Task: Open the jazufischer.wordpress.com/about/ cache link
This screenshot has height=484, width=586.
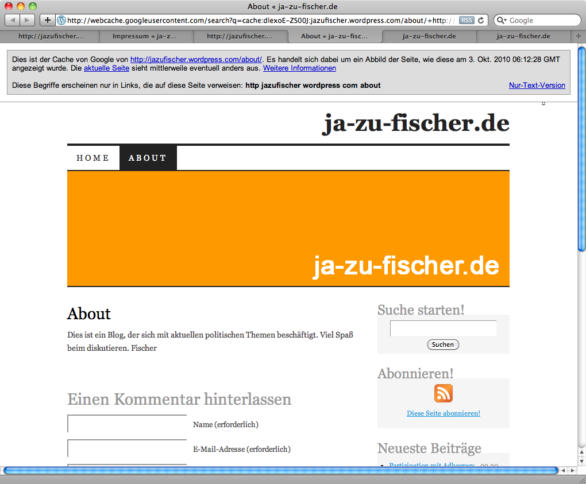Action: (x=196, y=59)
